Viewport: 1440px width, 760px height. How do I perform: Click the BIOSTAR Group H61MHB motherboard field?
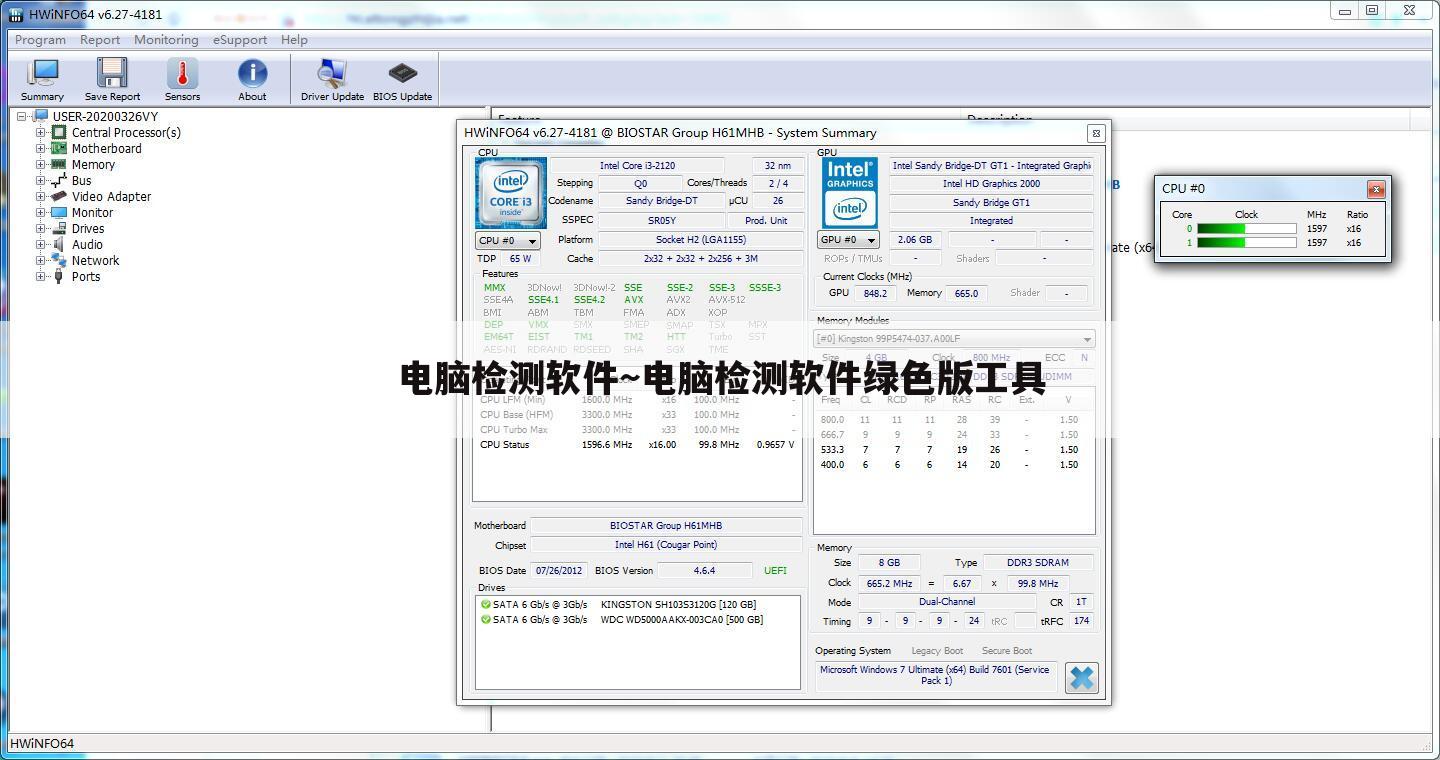pos(666,526)
